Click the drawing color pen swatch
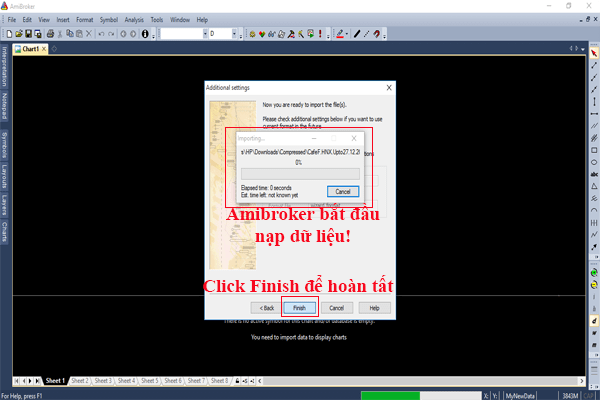The width and height of the screenshot is (600, 400). pyautogui.click(x=340, y=34)
